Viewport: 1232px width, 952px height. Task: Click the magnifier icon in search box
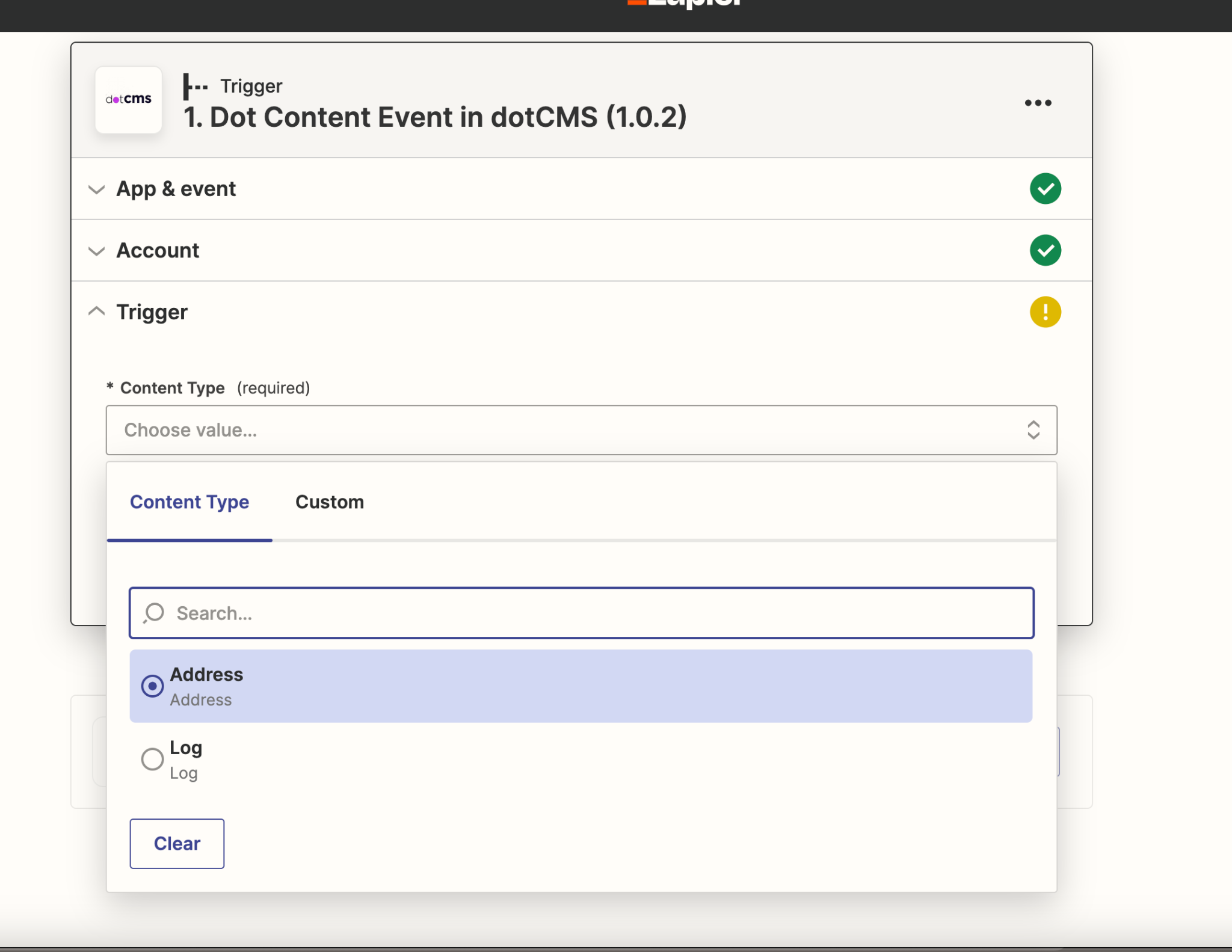pyautogui.click(x=154, y=613)
